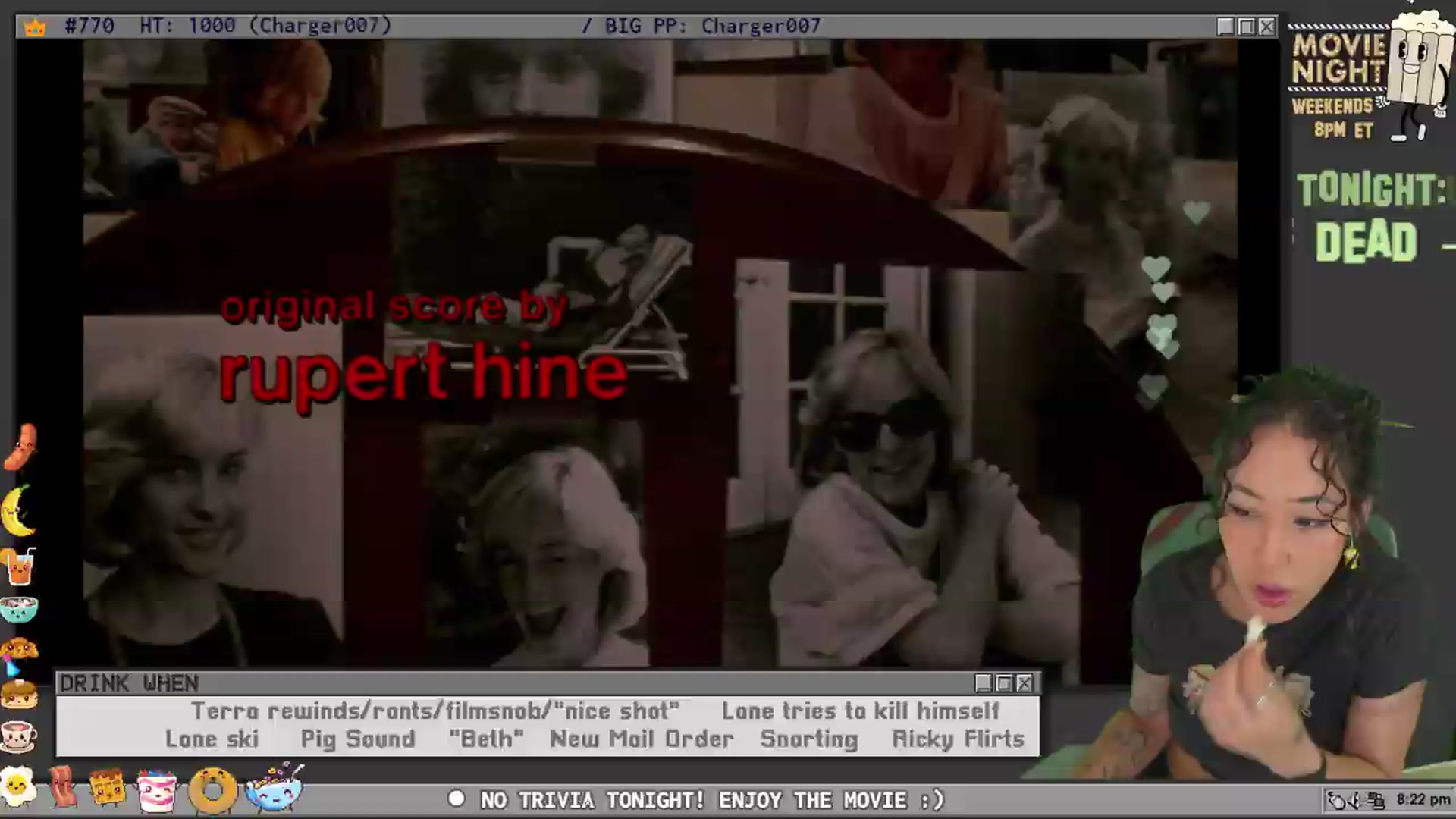Click the "DEAD" movie title text
This screenshot has height=819, width=1456.
[x=1366, y=242]
